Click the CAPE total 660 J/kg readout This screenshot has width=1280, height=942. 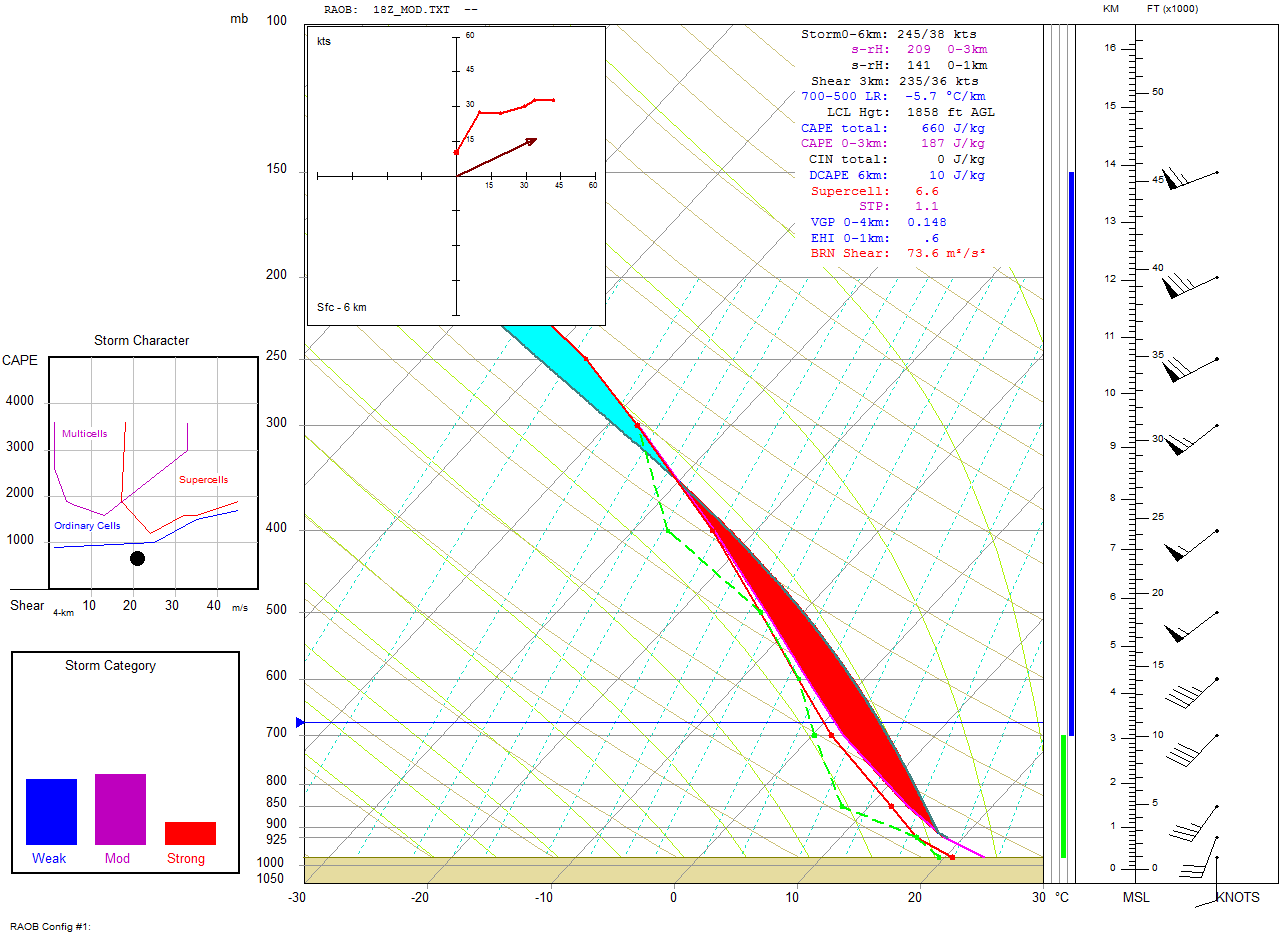(892, 128)
